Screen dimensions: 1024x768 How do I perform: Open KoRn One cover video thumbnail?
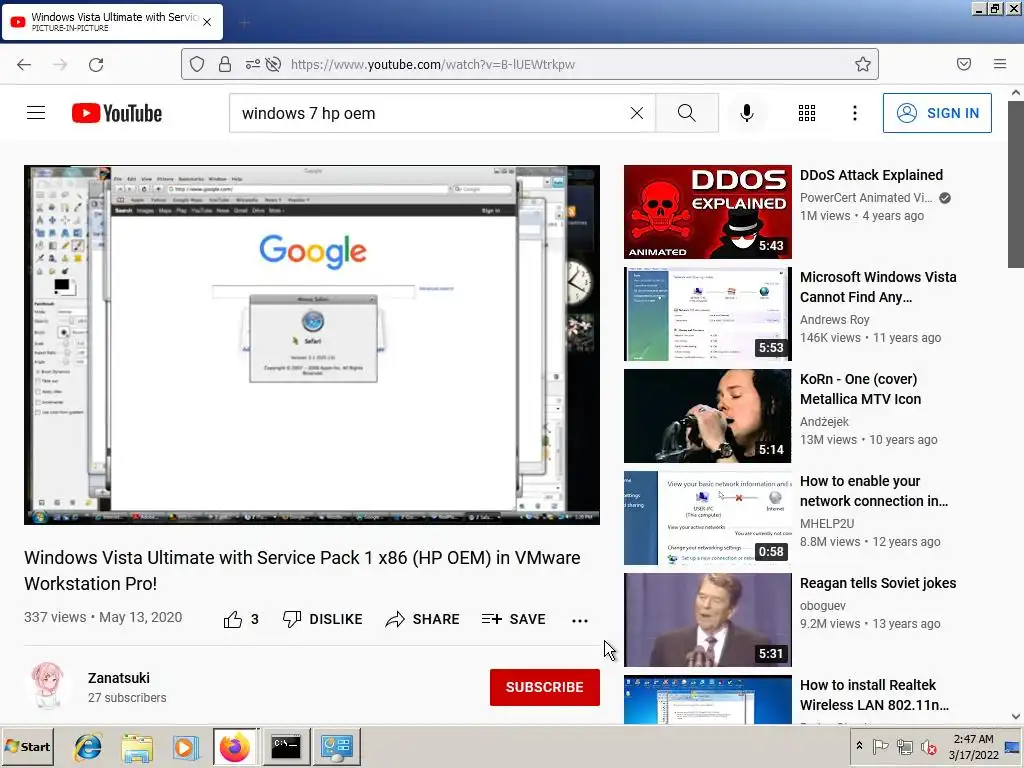707,415
